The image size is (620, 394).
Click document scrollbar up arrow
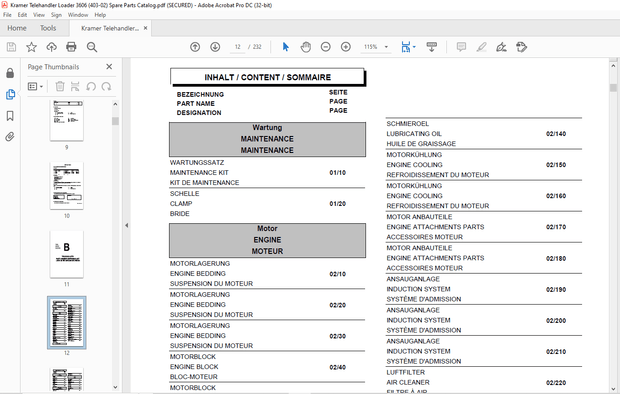pyautogui.click(x=613, y=66)
